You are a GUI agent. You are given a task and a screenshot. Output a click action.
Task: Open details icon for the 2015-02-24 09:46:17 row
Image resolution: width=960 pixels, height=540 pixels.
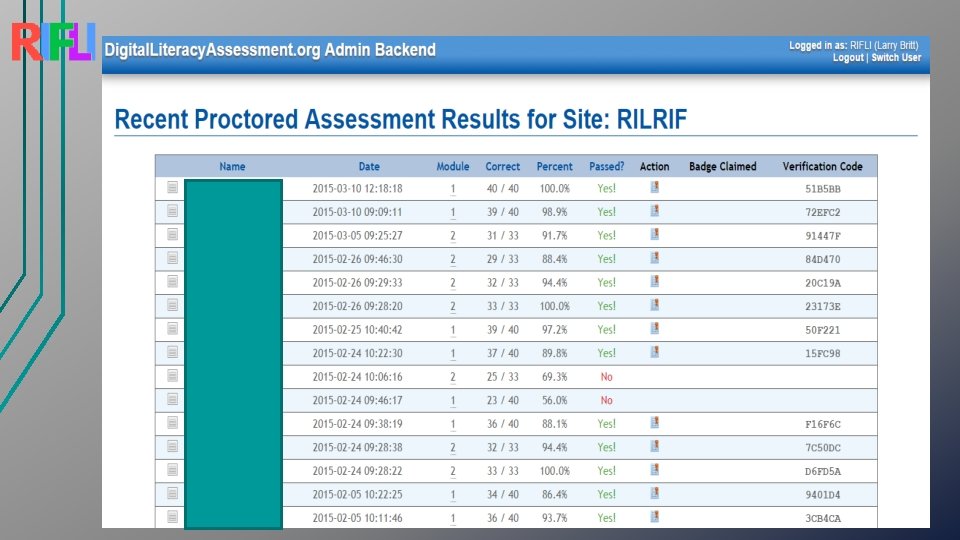pyautogui.click(x=173, y=400)
